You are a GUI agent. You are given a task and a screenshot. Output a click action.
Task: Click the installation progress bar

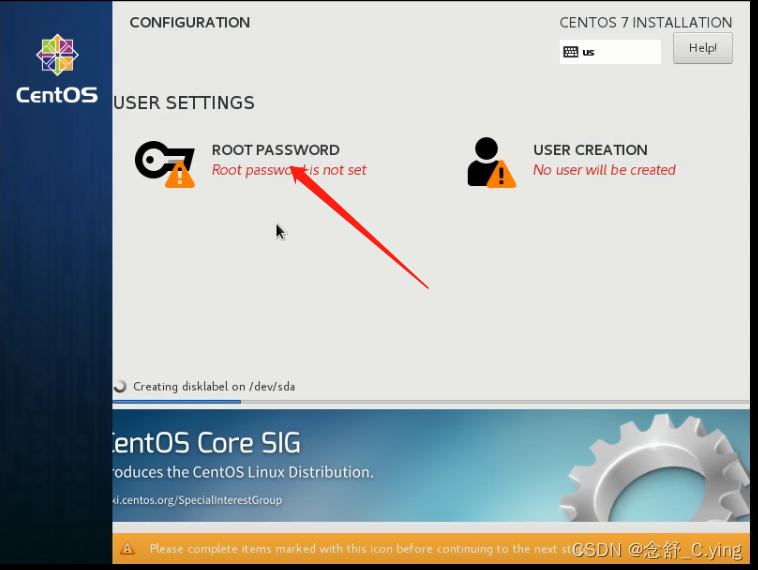[x=431, y=401]
